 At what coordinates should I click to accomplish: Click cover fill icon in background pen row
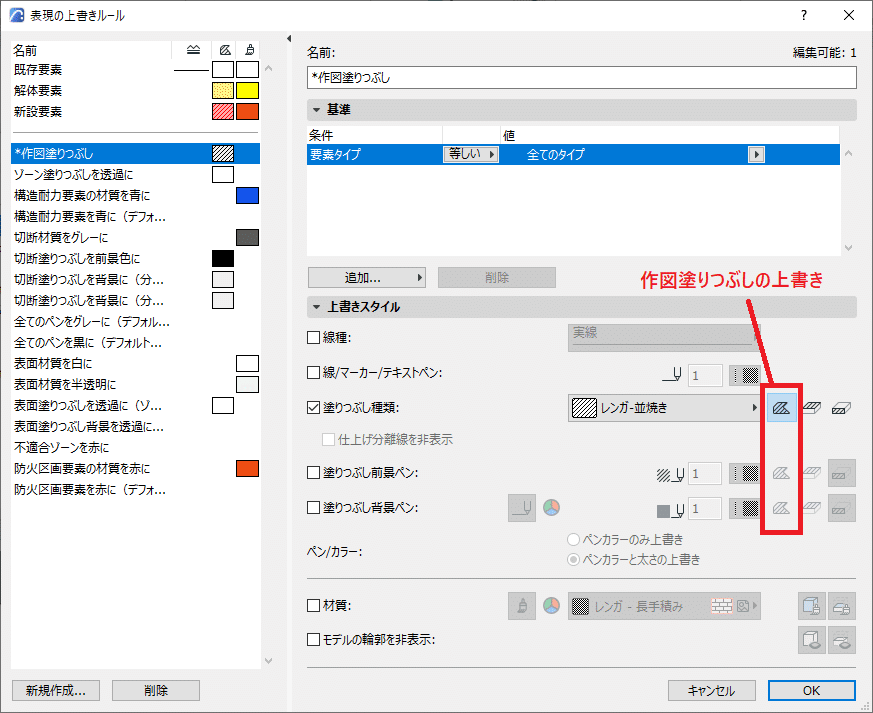[812, 508]
